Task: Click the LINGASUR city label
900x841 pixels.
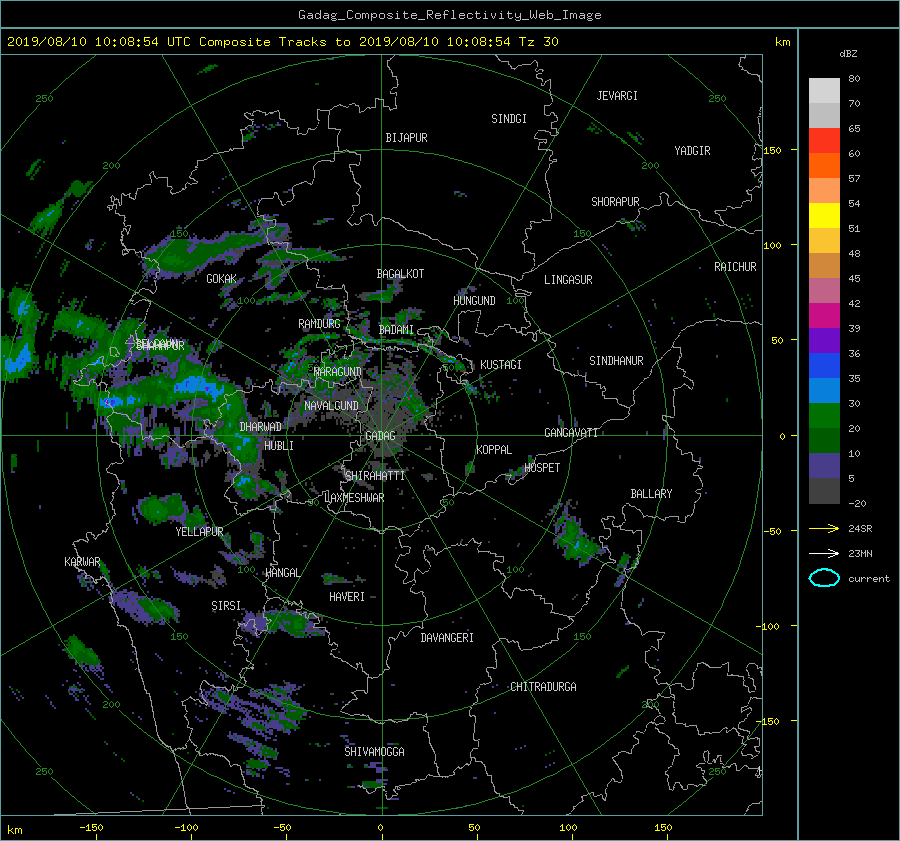Action: pyautogui.click(x=568, y=280)
